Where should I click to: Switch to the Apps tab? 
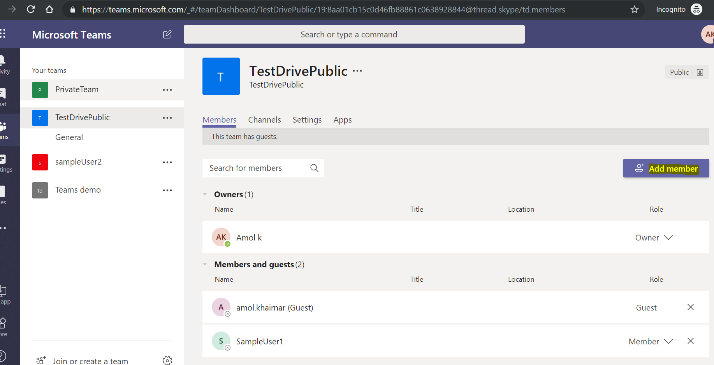pos(342,120)
